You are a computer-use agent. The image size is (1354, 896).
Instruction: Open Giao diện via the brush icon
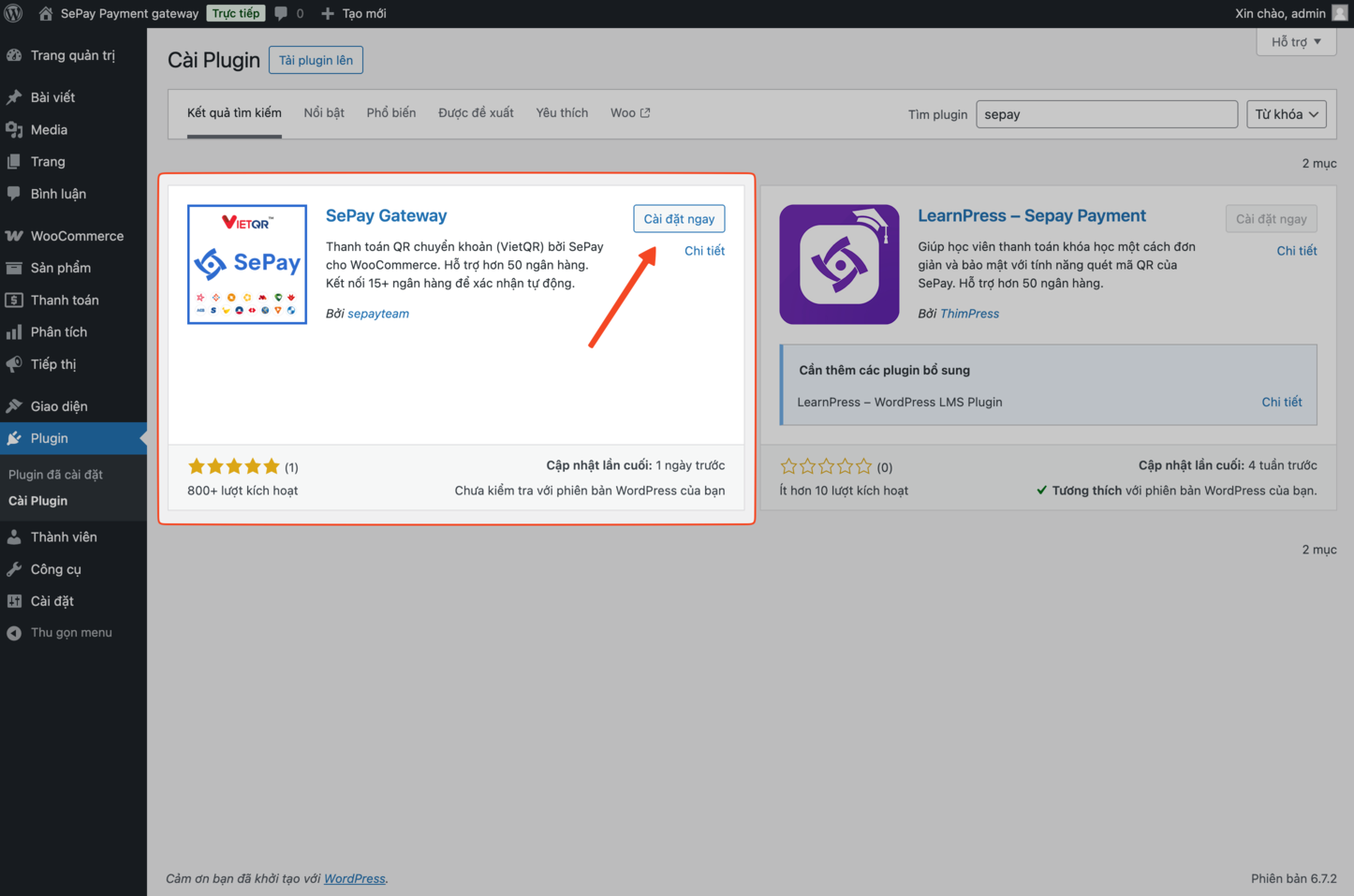[57, 405]
